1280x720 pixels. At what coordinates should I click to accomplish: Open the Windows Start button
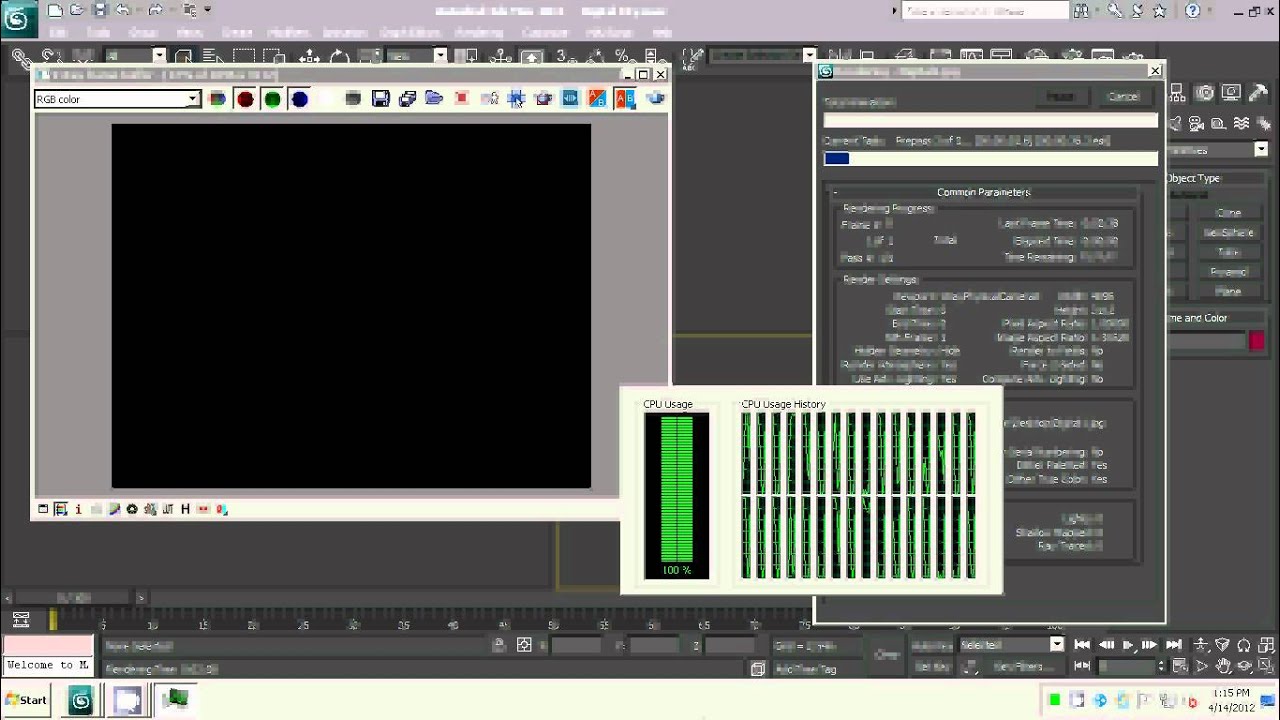25,700
